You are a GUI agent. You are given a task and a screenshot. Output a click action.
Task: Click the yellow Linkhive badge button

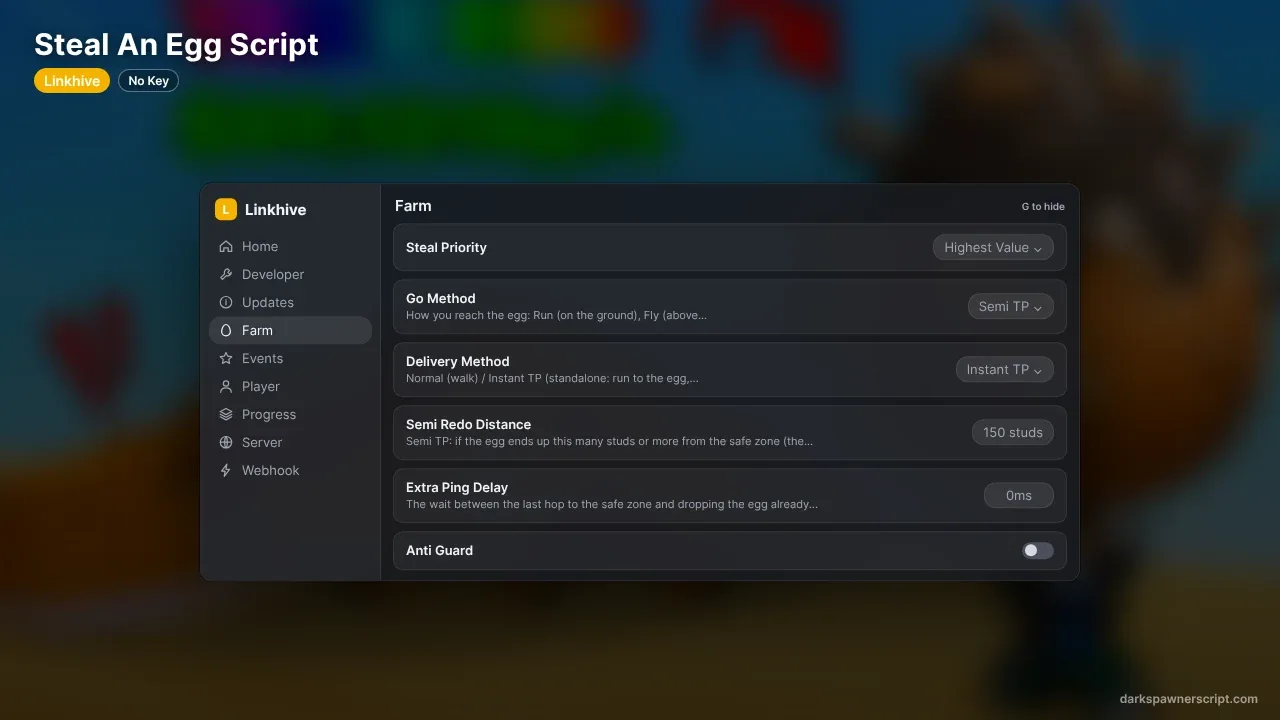tap(72, 80)
